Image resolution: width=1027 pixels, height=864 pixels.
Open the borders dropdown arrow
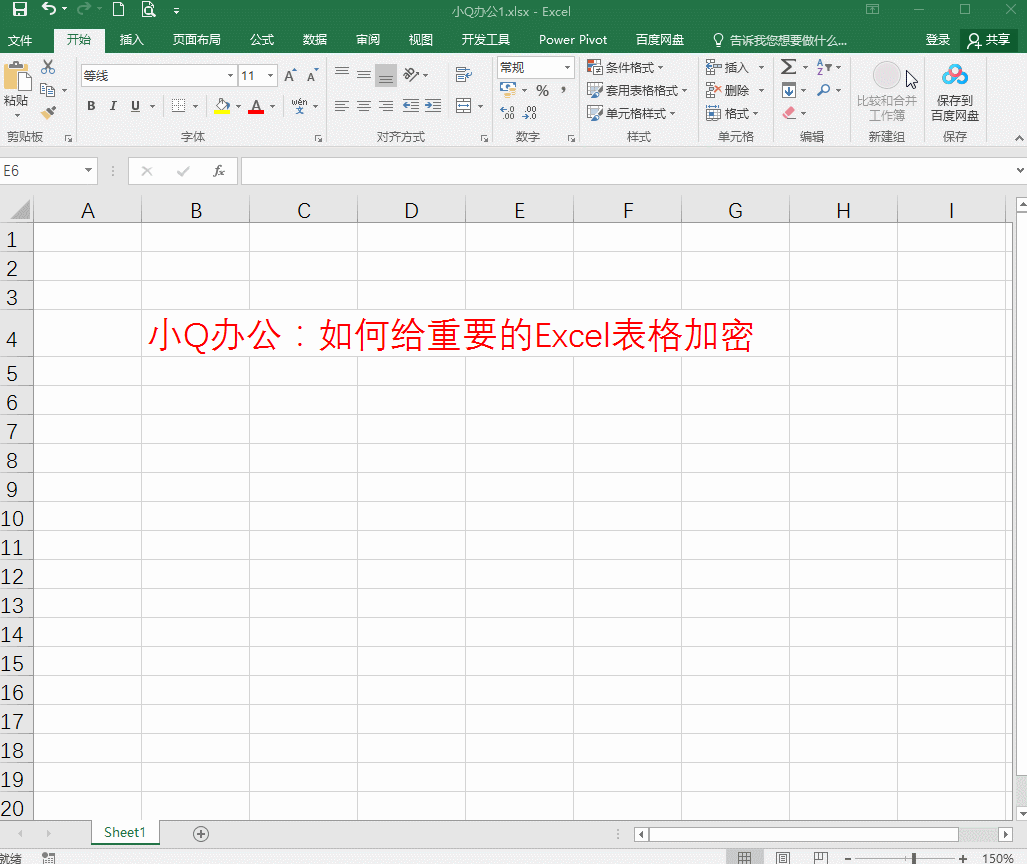pyautogui.click(x=195, y=106)
